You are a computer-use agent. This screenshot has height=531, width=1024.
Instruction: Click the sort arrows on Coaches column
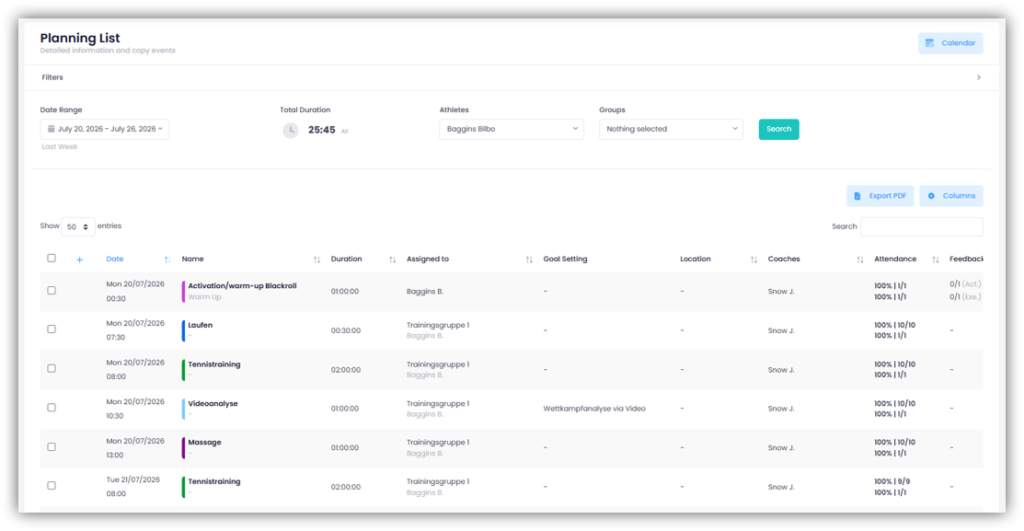point(860,259)
